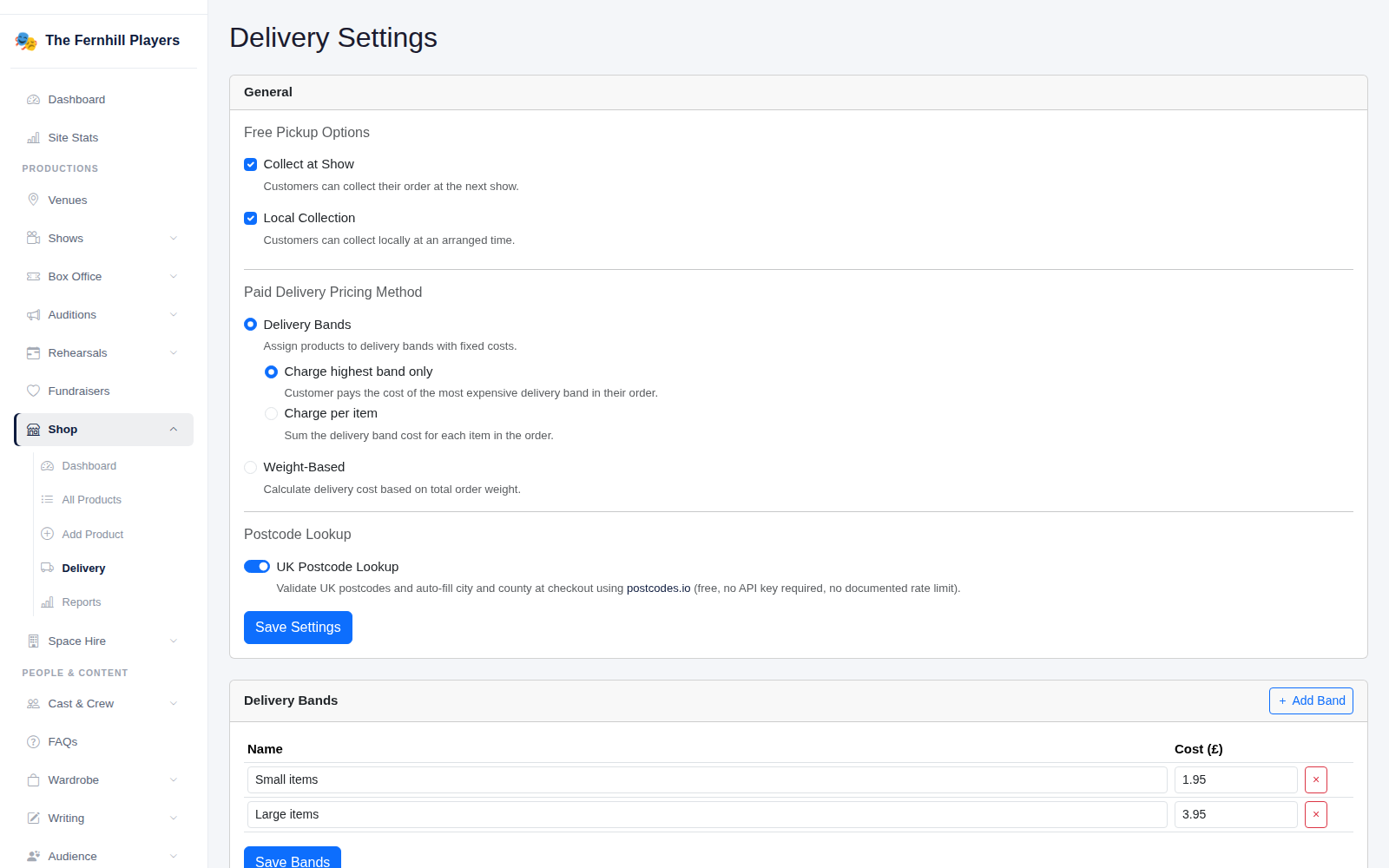The width and height of the screenshot is (1389, 868).
Task: Open All Products in Shop menu
Action: tap(114, 500)
